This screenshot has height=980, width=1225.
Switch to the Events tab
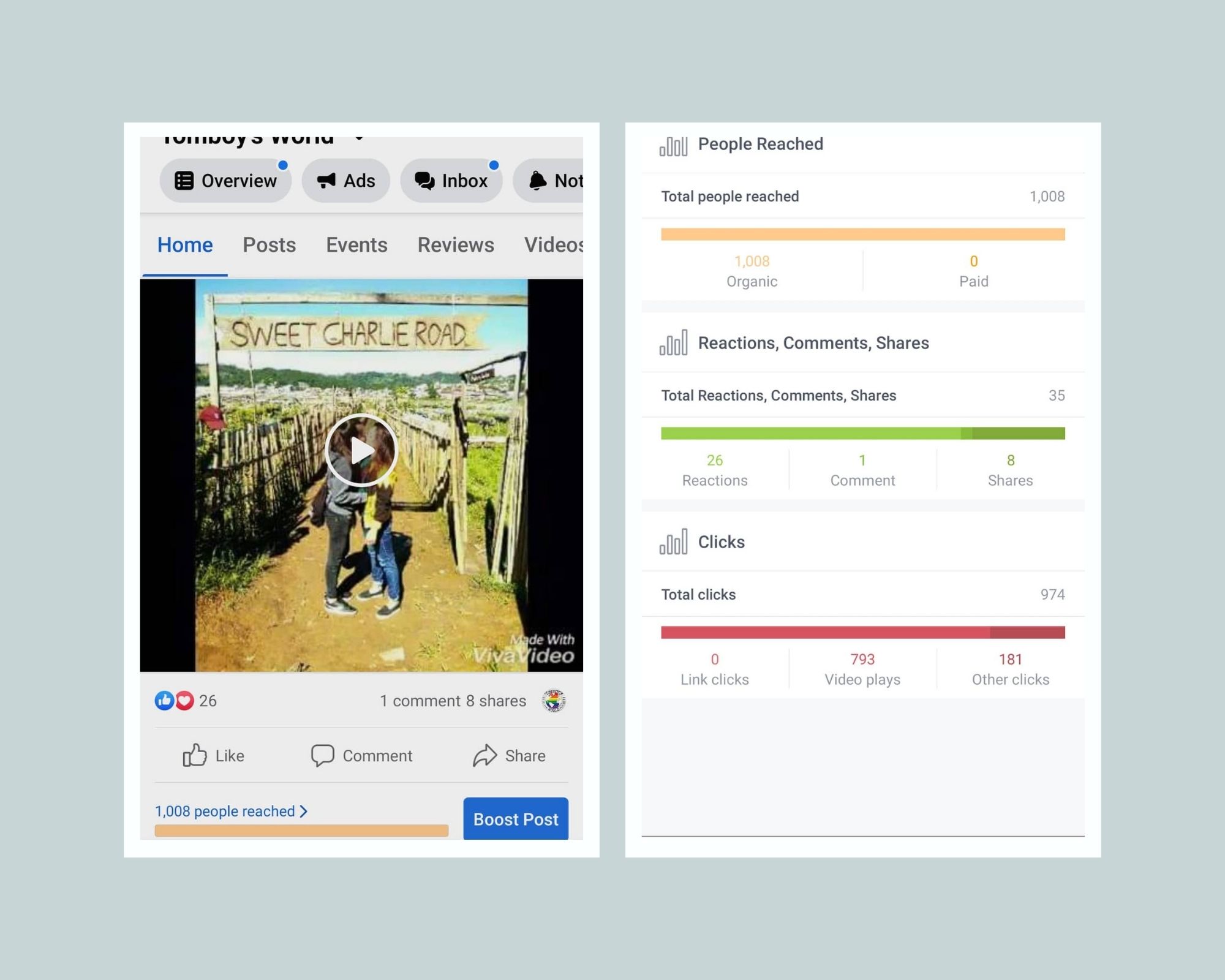(x=356, y=245)
